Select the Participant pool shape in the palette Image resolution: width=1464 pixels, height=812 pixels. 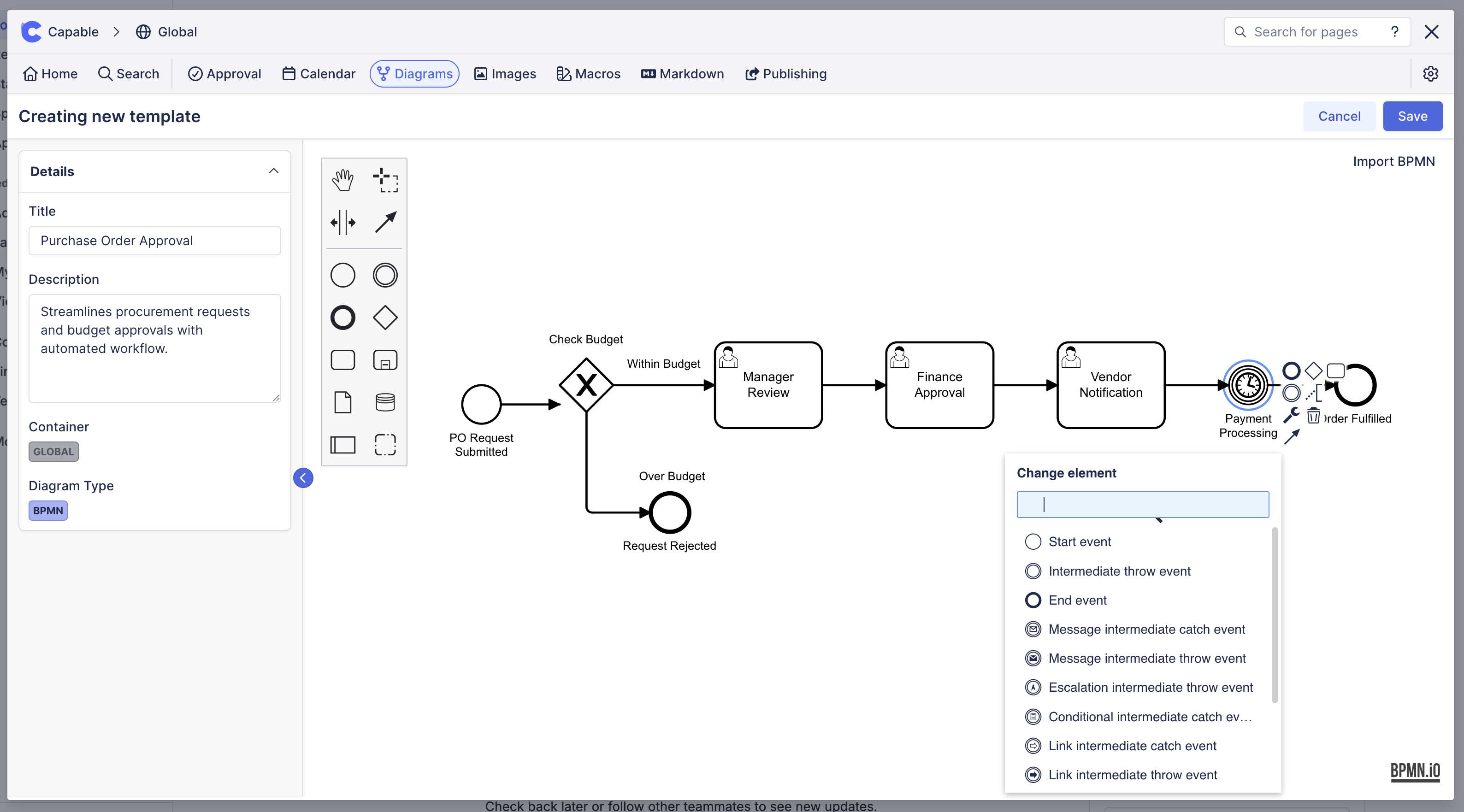pyautogui.click(x=342, y=446)
